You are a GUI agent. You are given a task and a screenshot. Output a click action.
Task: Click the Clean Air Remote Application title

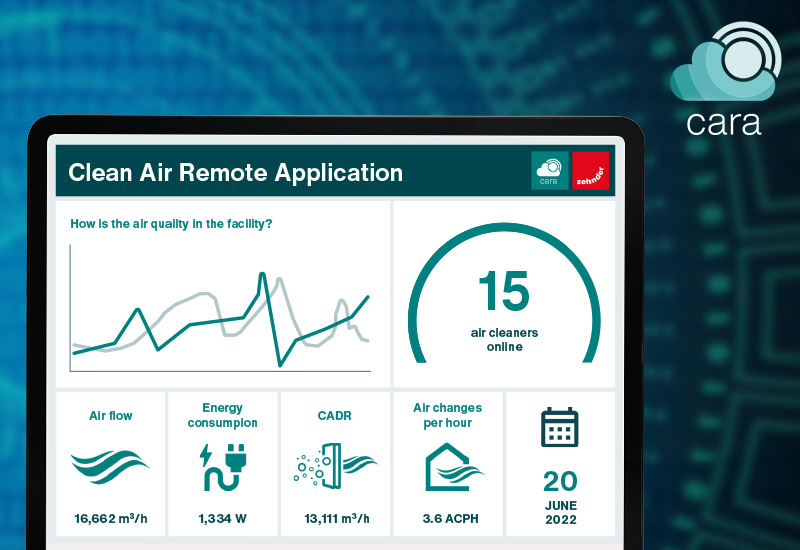pyautogui.click(x=235, y=173)
